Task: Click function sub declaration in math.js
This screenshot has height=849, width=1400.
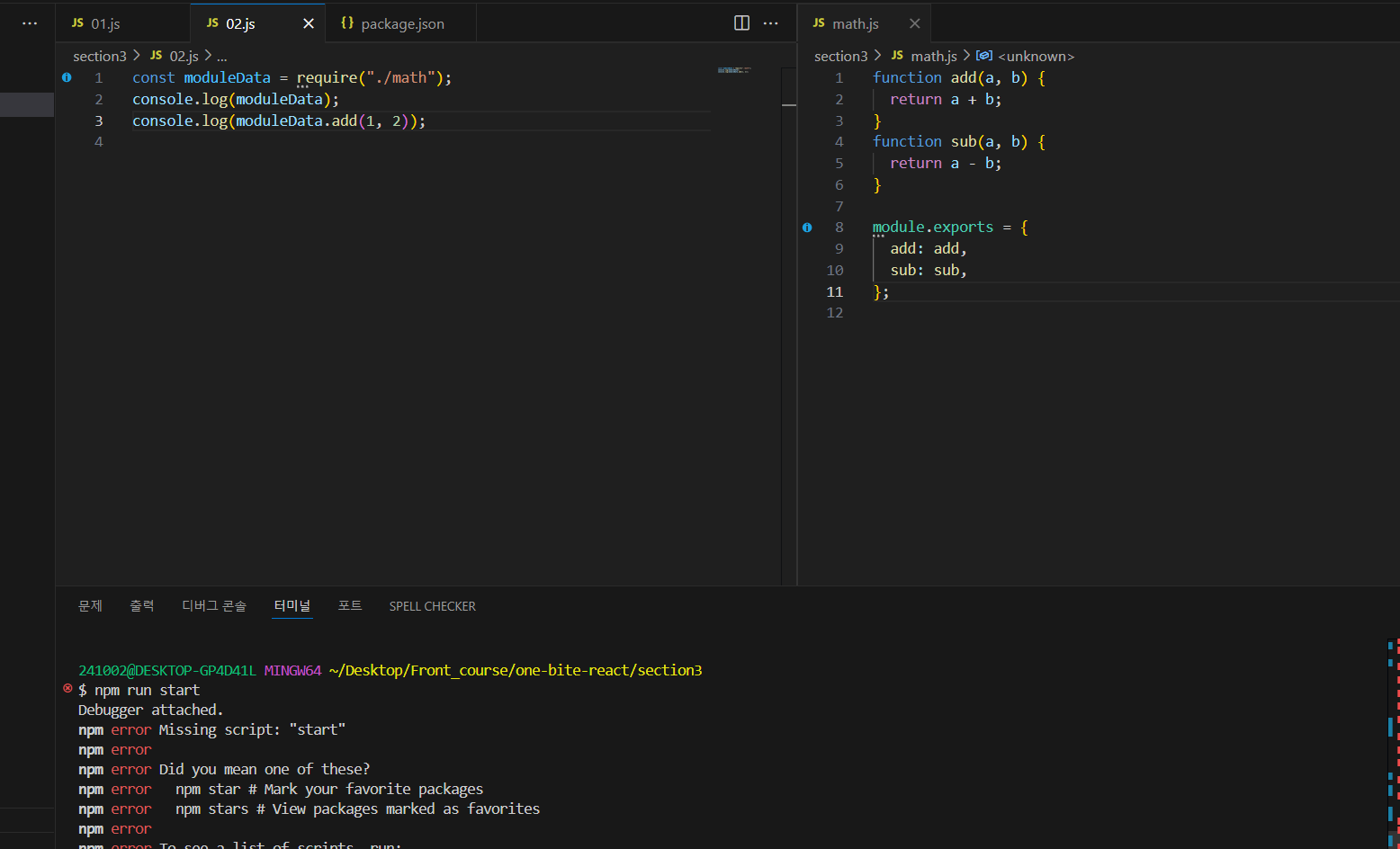Action: point(959,142)
